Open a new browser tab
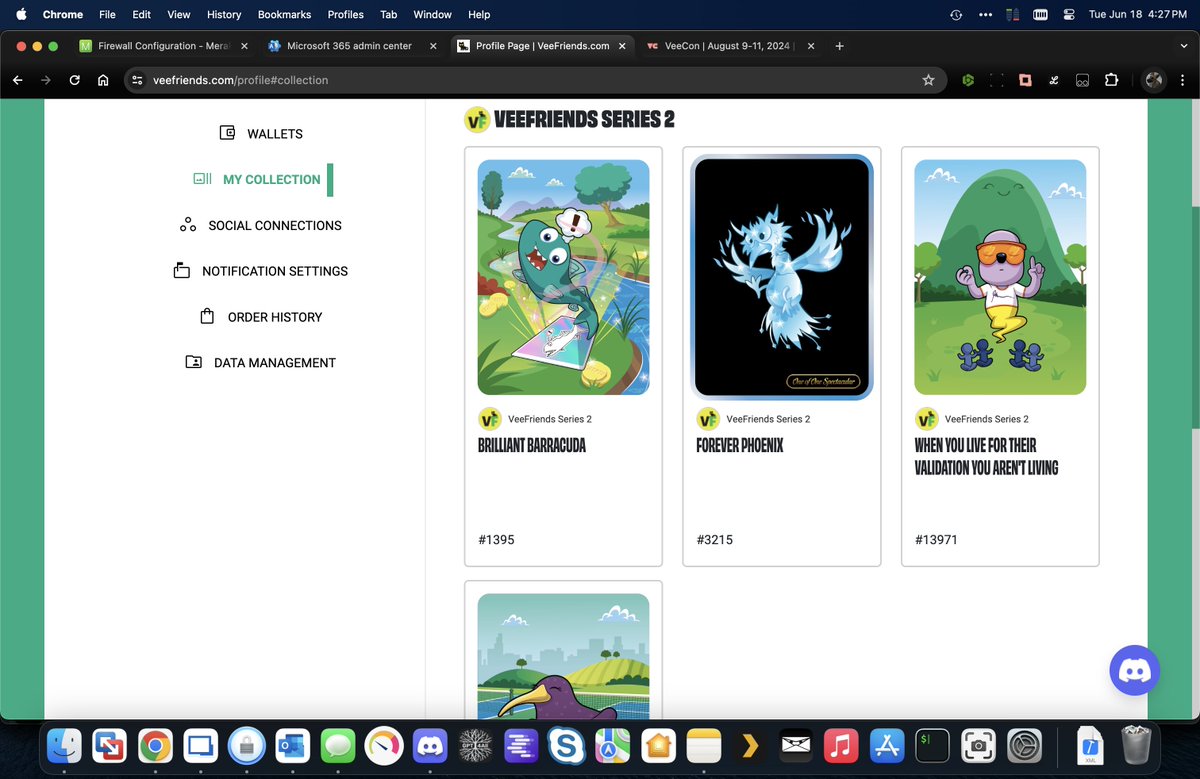Image resolution: width=1200 pixels, height=779 pixels. 839,46
